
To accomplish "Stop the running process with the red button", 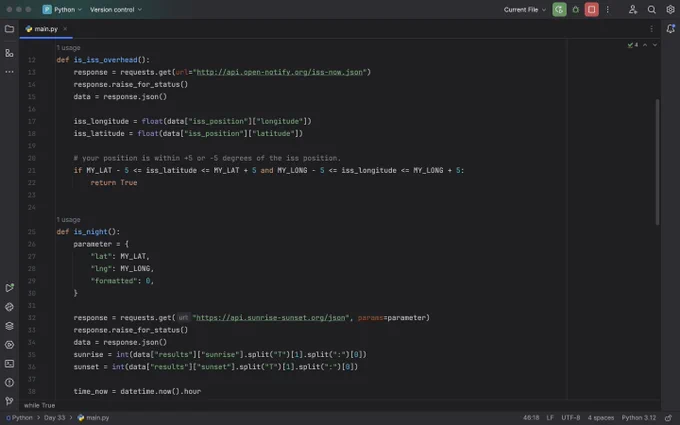I will [592, 10].
